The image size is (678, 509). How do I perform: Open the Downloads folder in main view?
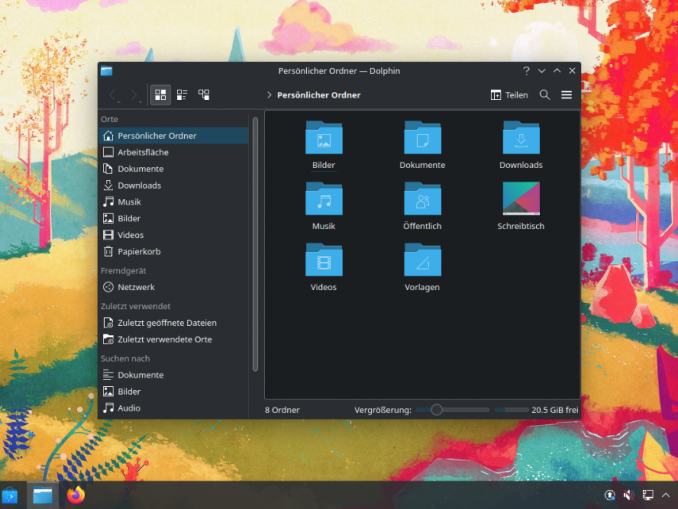tap(521, 139)
